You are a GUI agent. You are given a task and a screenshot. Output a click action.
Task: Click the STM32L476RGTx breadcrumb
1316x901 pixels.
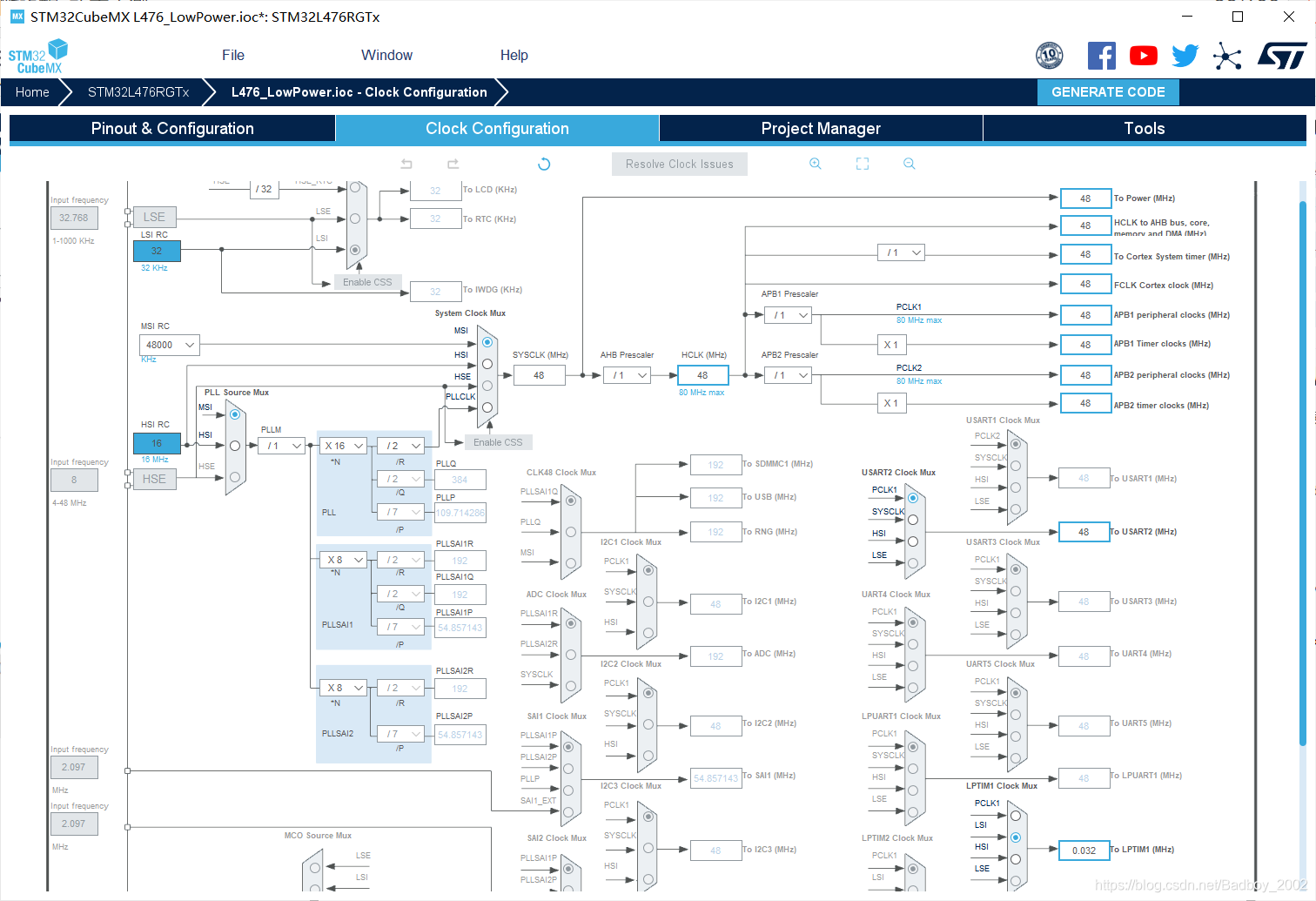[x=138, y=92]
